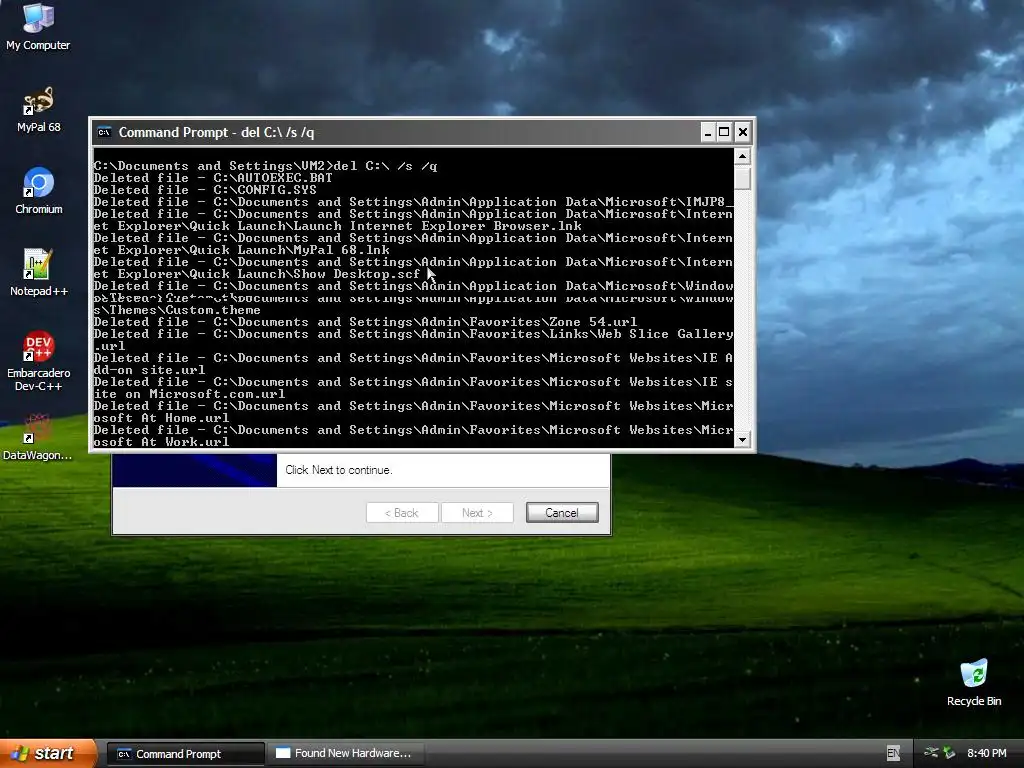Open the Start menu
Screen dimensions: 1024x768
click(48, 753)
